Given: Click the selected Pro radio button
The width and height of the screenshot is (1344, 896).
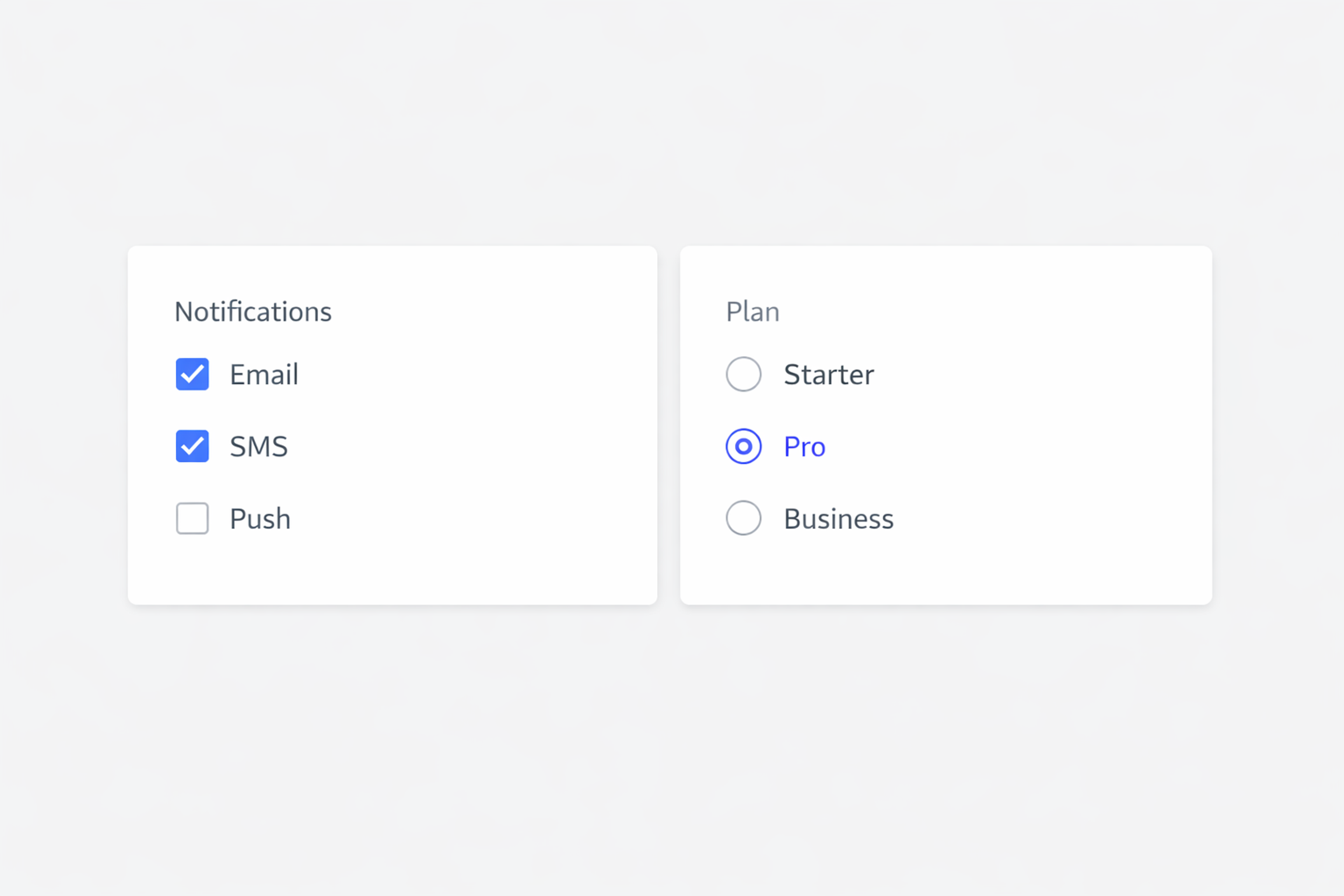Looking at the screenshot, I should coord(743,446).
